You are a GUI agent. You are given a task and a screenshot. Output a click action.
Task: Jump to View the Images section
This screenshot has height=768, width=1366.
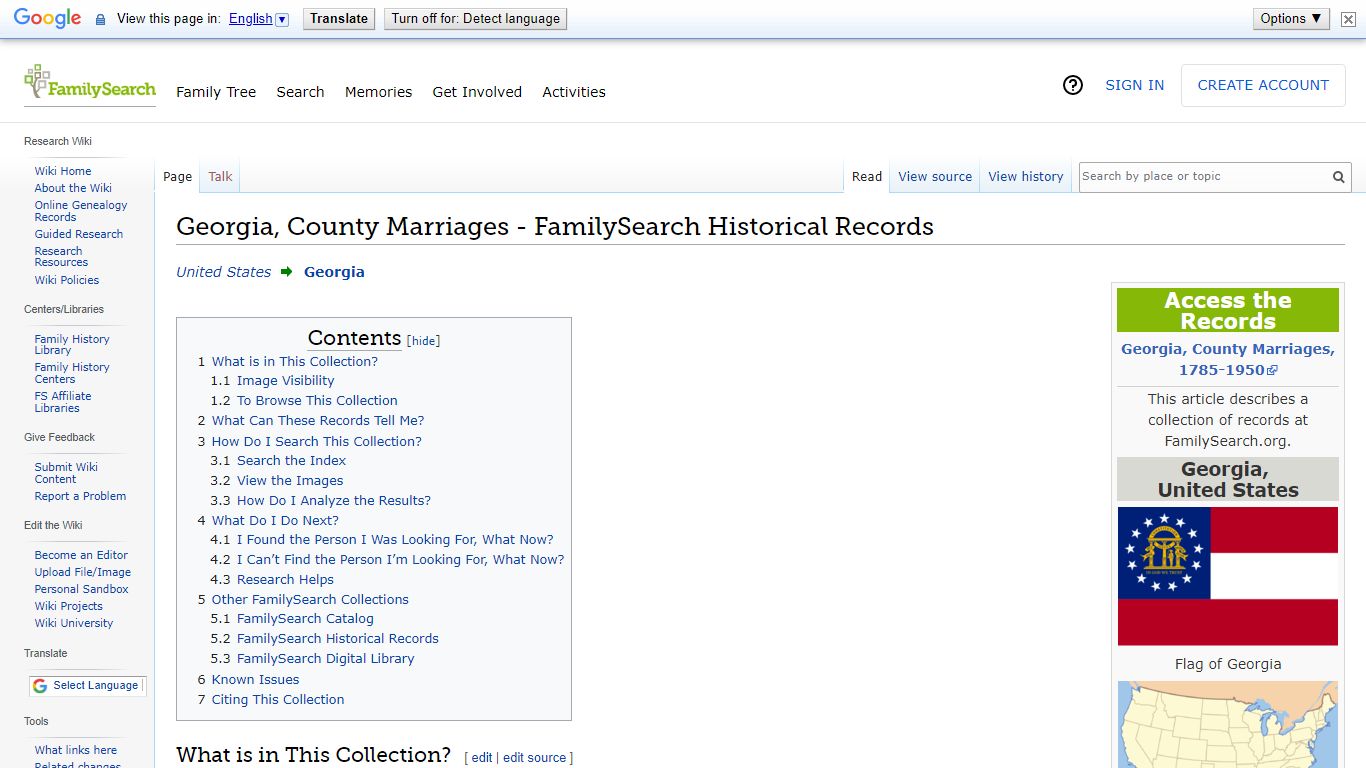[290, 481]
